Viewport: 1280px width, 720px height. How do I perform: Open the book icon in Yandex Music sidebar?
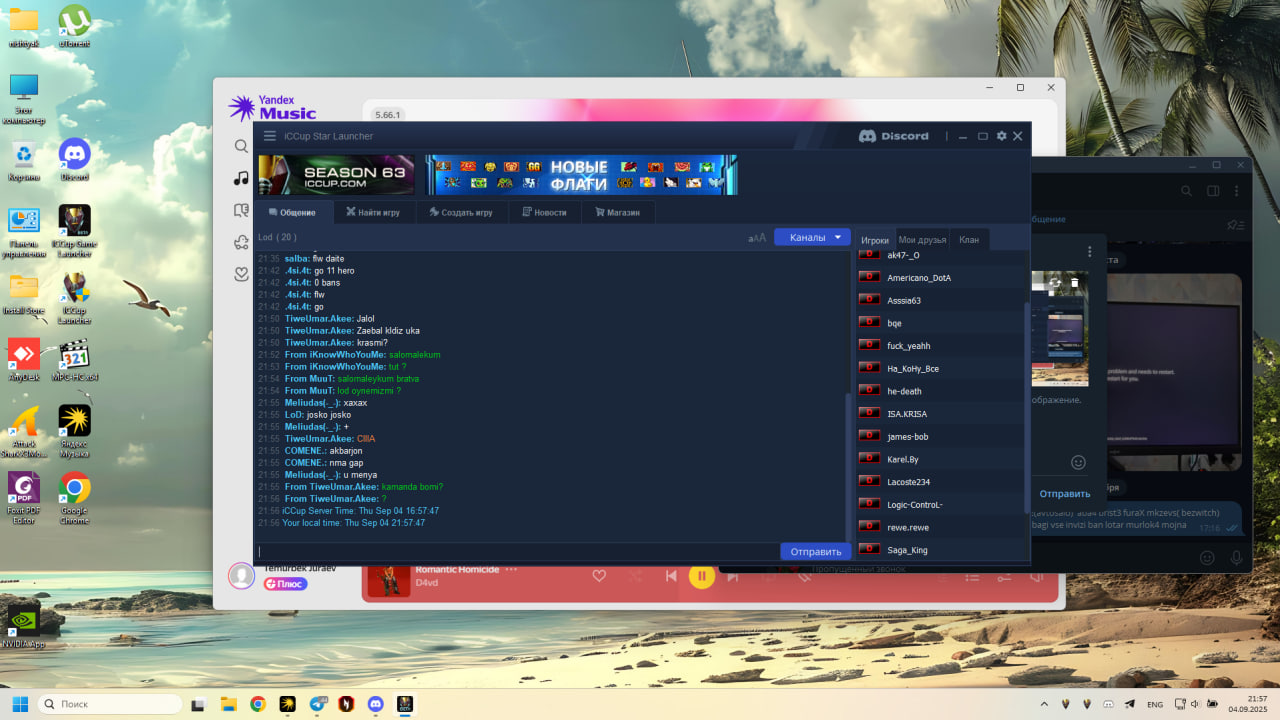click(x=241, y=210)
